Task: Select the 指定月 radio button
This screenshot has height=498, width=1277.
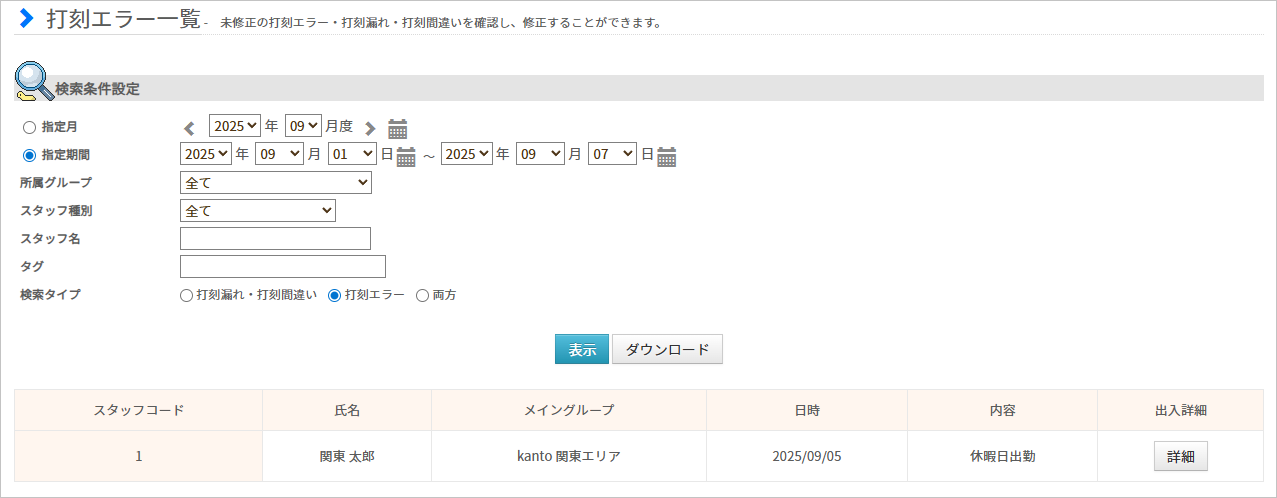Action: (x=29, y=127)
